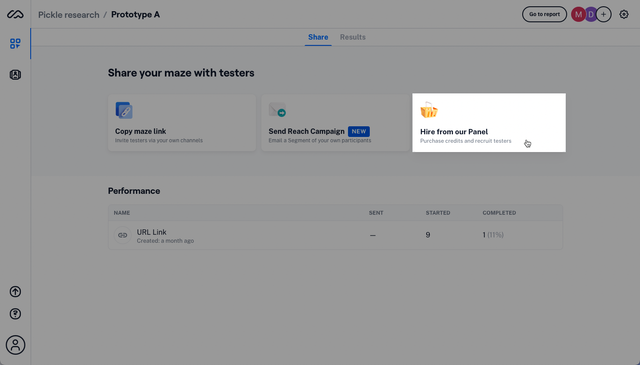The height and width of the screenshot is (365, 640).
Task: Select the Copy maze link card
Action: [182, 123]
